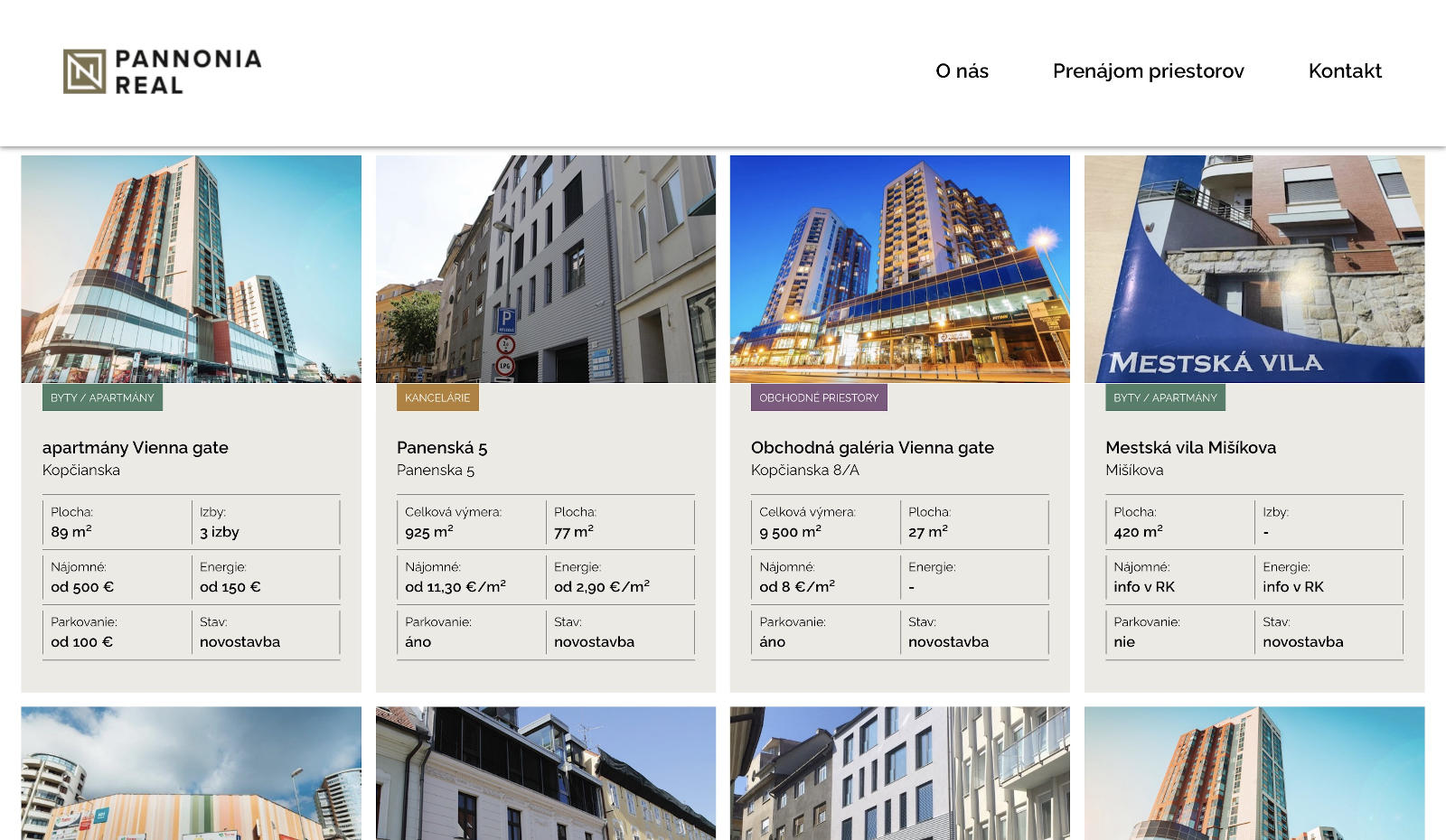Screen dimensions: 1446x840
Task: Open the white historic building thumbnail
Action: pos(546,773)
